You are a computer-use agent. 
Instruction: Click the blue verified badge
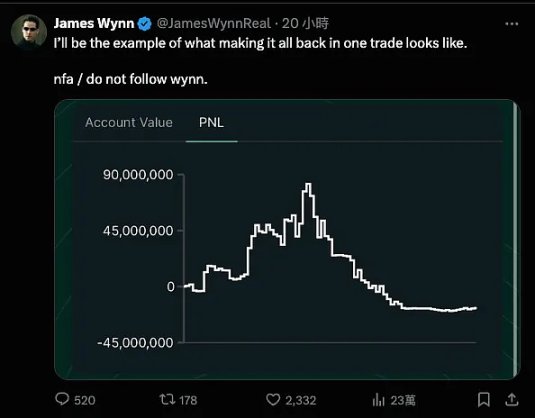pyautogui.click(x=145, y=24)
